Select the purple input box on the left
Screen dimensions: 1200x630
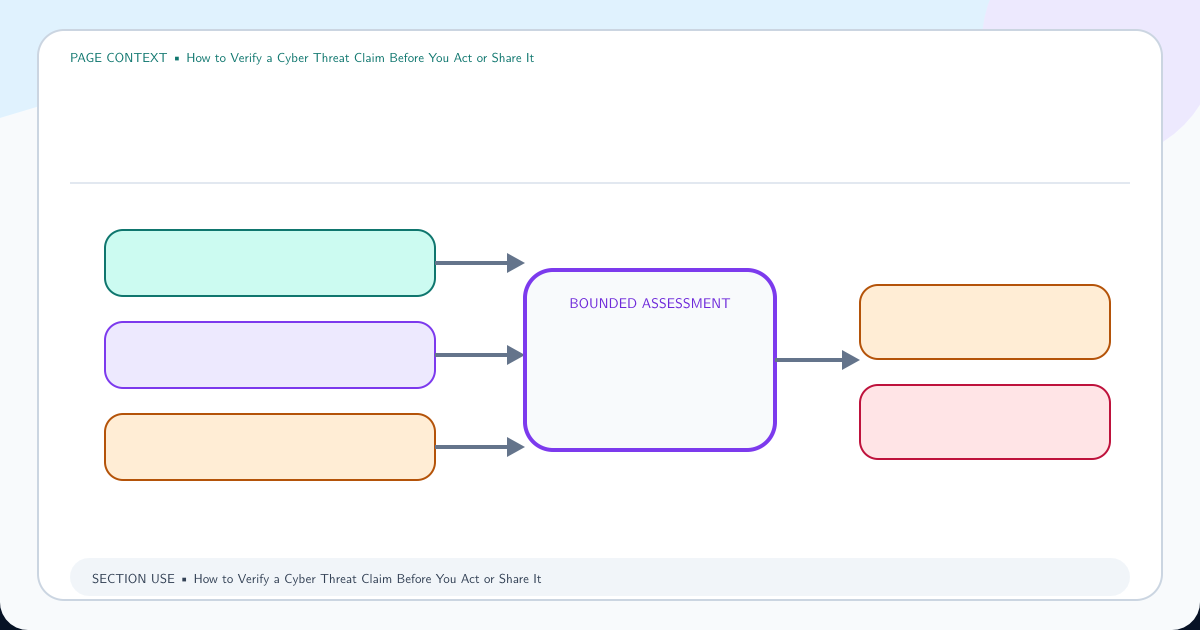coord(270,355)
